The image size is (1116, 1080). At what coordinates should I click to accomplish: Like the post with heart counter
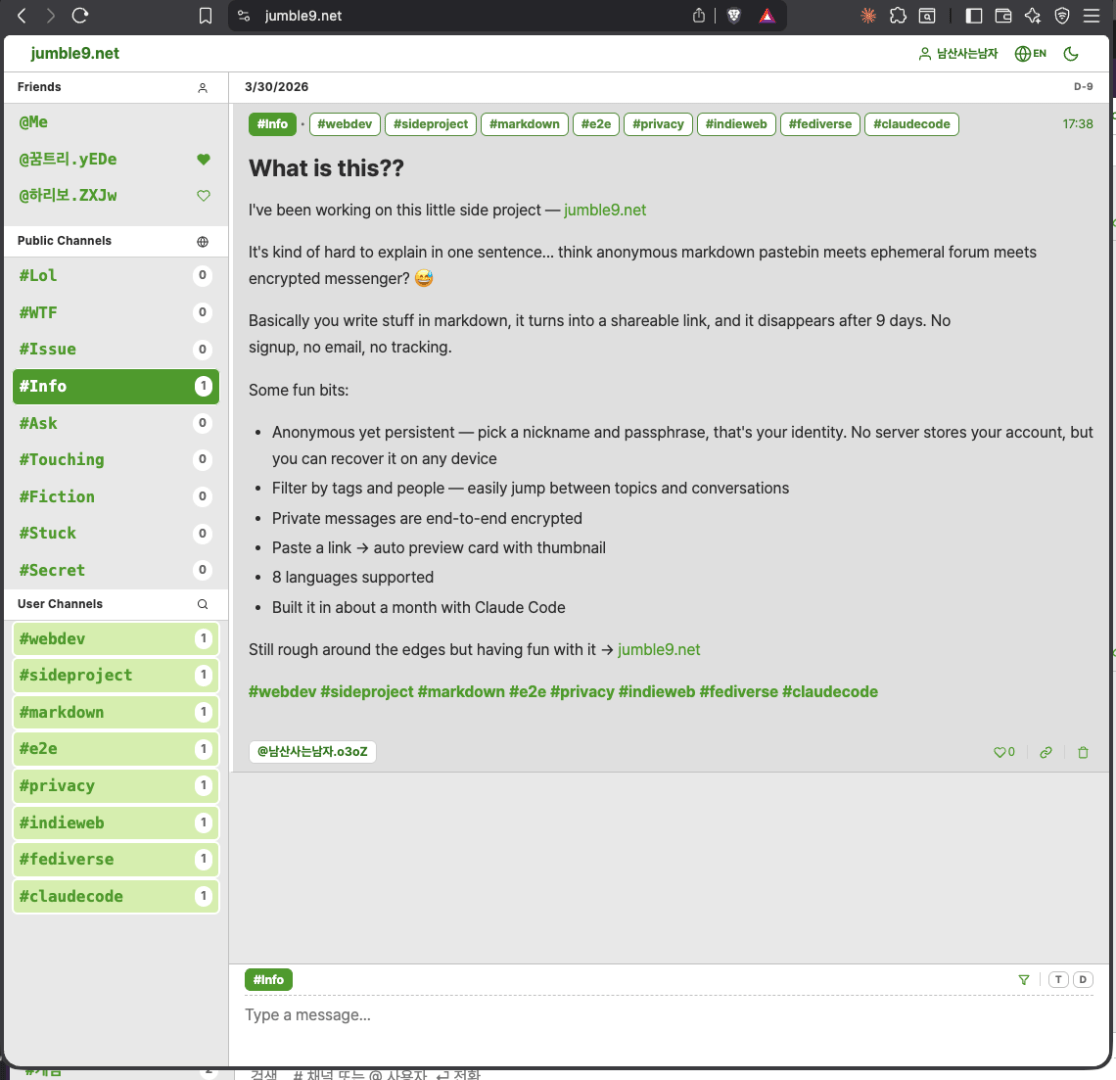point(1003,753)
